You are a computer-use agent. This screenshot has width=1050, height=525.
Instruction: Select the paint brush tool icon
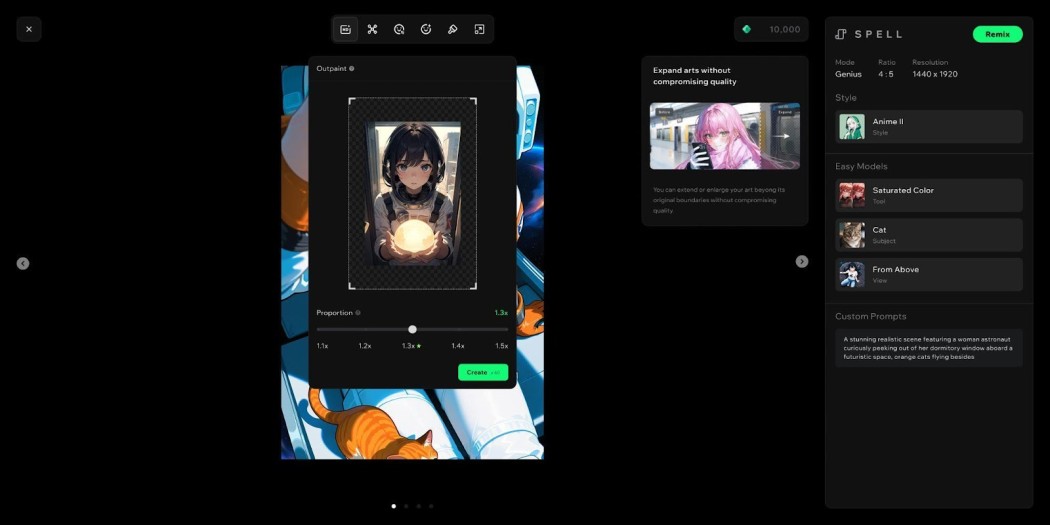tap(453, 29)
